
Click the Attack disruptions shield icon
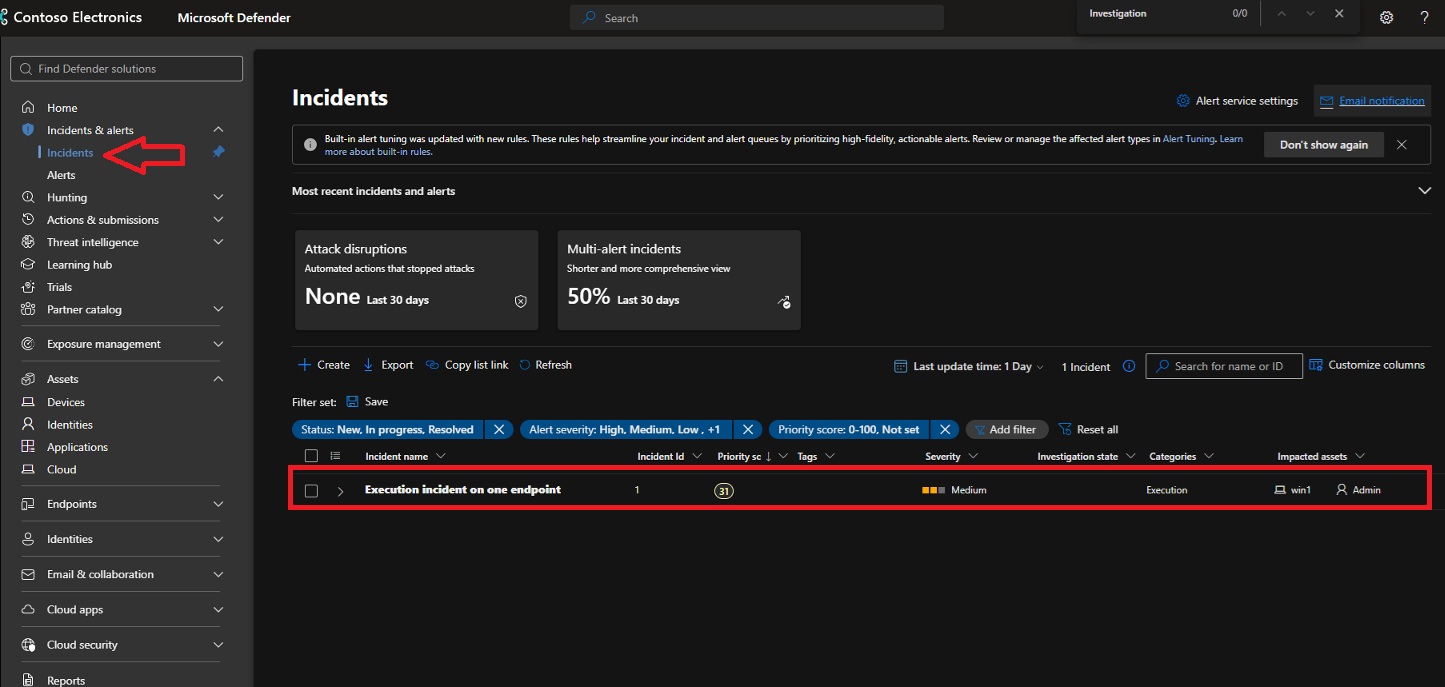[520, 301]
